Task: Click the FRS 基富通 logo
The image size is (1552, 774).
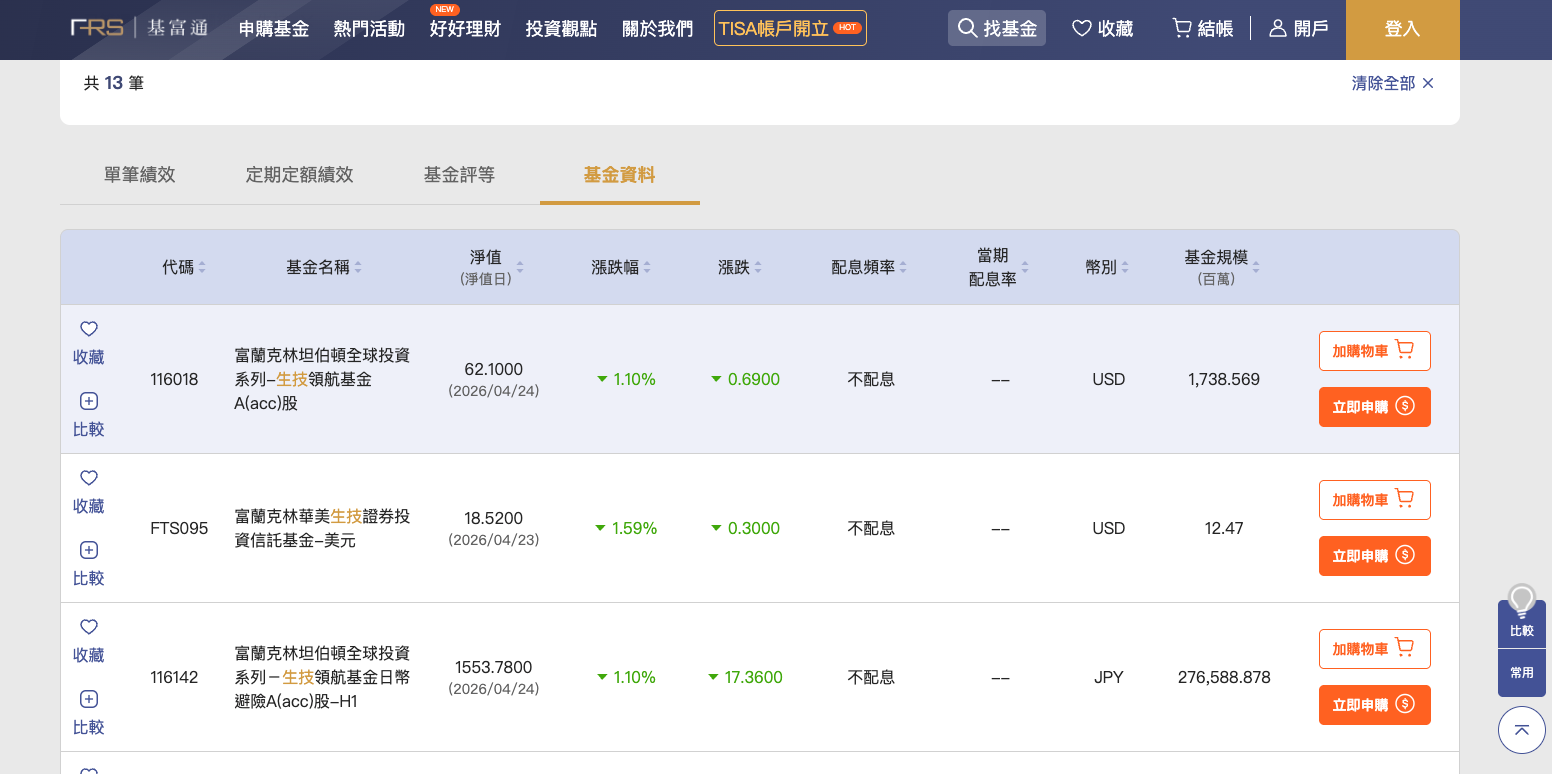Action: [139, 28]
